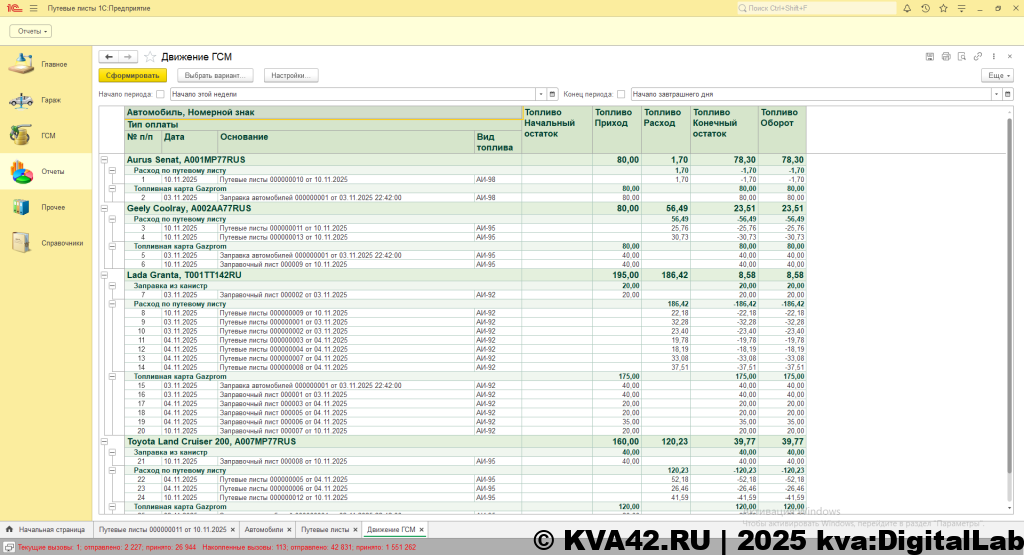Collapse the Aurus Senat group
The width and height of the screenshot is (1024, 555).
coord(103,160)
